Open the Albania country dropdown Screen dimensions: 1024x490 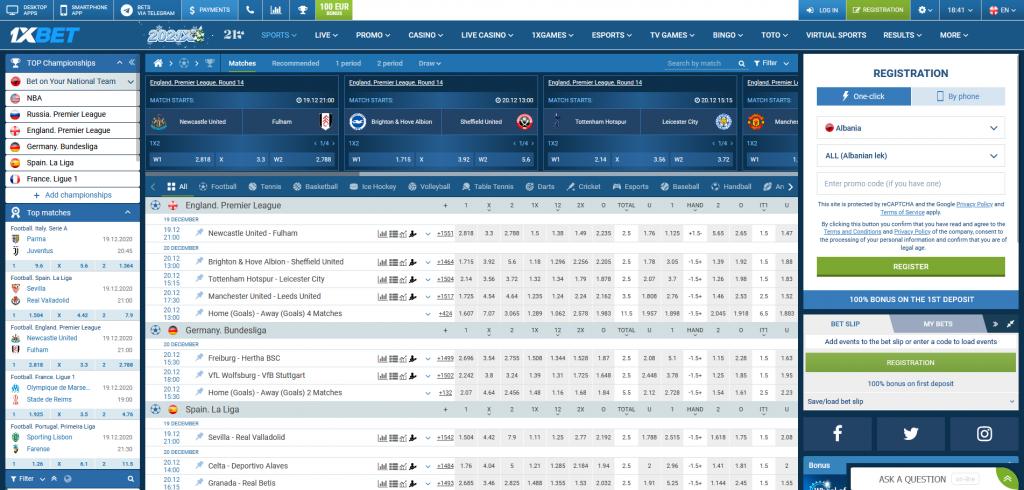910,128
